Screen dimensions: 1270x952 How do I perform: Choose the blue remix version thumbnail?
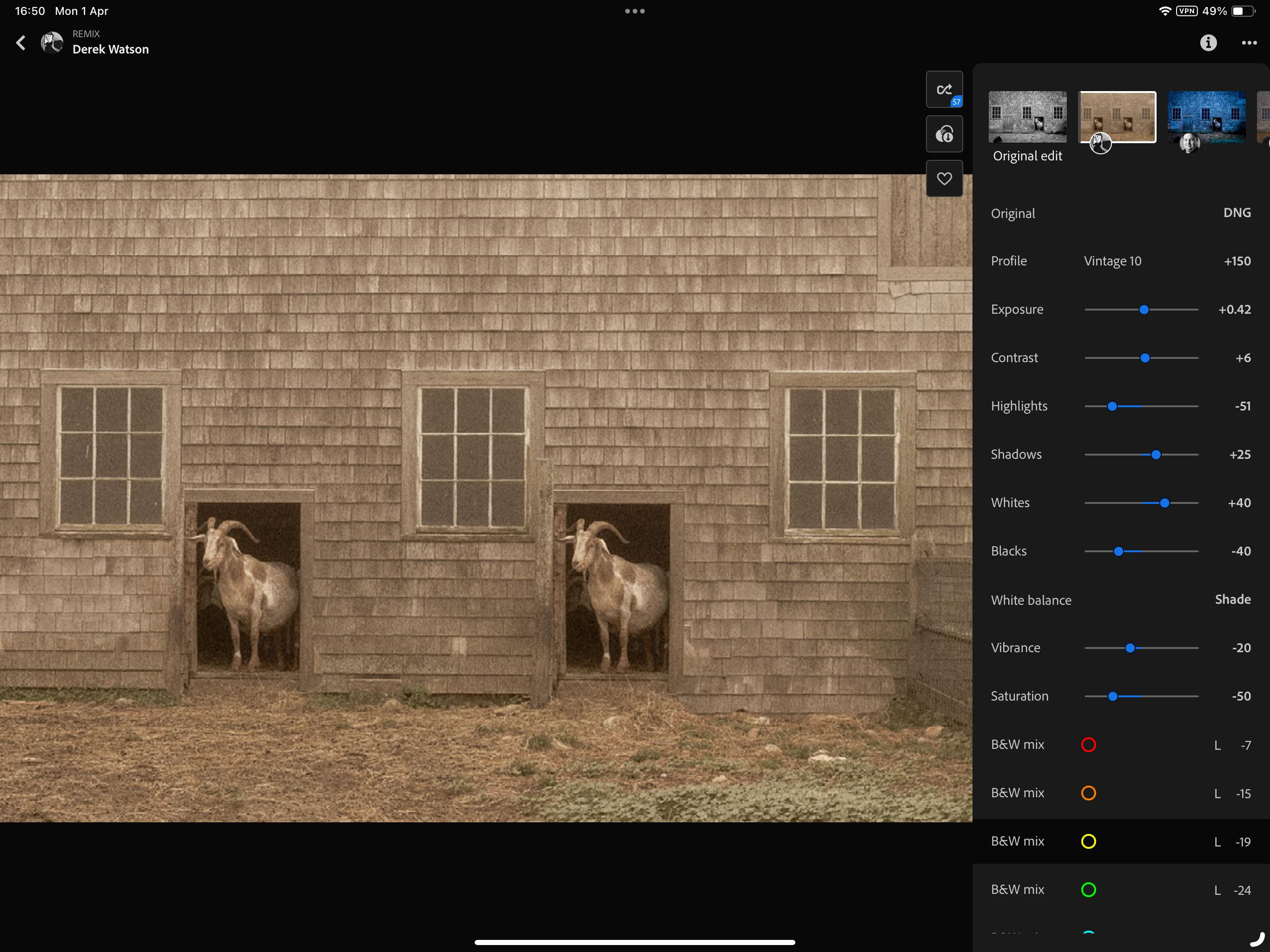click(x=1206, y=117)
